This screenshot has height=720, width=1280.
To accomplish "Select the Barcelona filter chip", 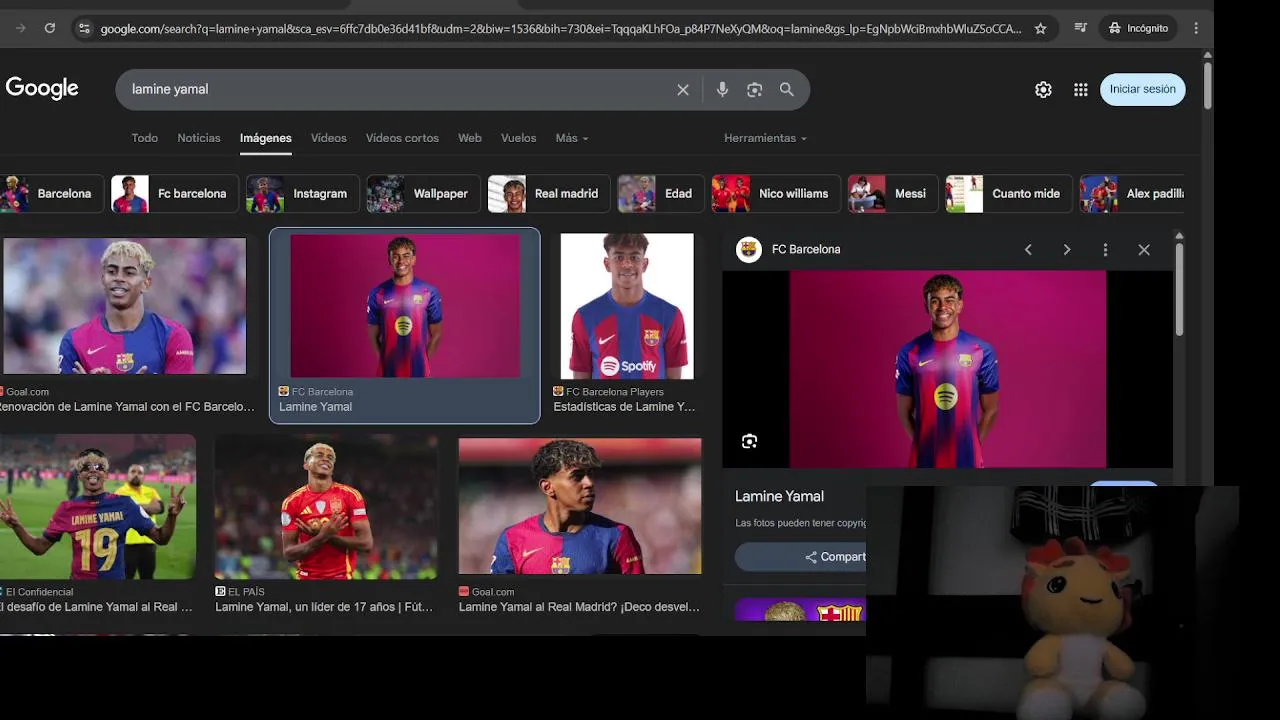I will point(50,194).
